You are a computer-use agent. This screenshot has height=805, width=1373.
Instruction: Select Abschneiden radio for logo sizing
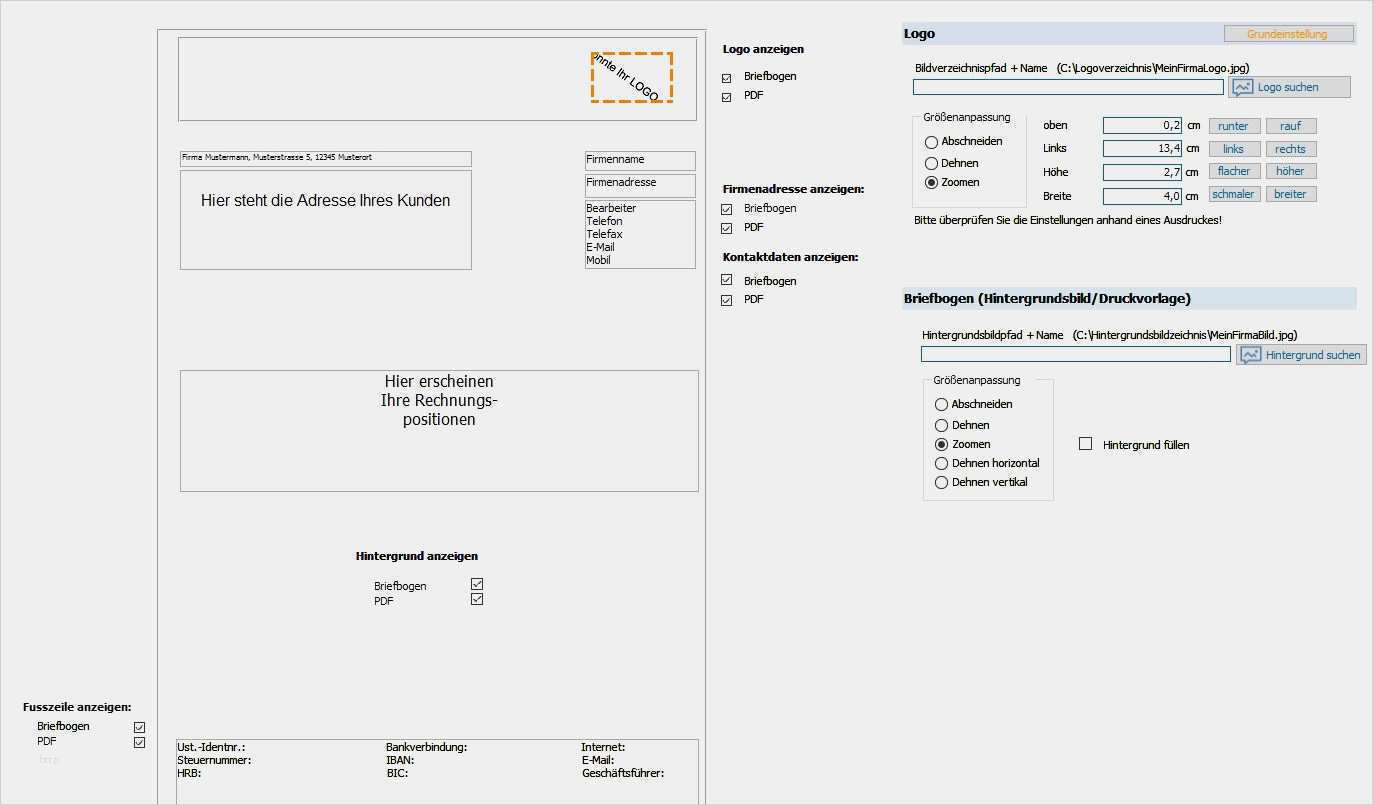click(x=932, y=142)
